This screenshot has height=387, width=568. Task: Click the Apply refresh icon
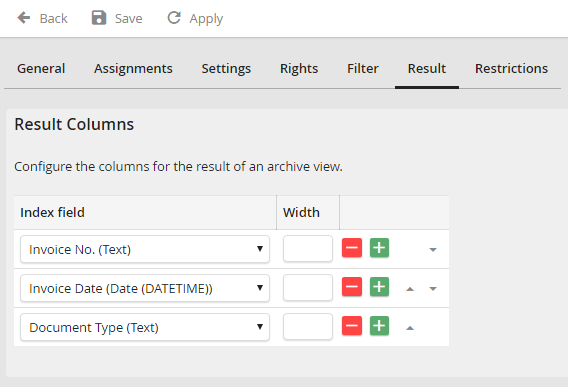174,18
